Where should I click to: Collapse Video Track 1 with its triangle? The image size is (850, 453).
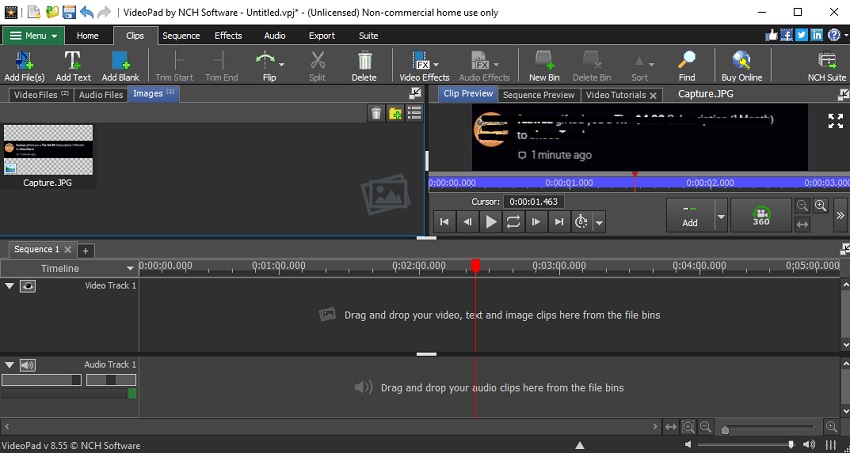9,286
